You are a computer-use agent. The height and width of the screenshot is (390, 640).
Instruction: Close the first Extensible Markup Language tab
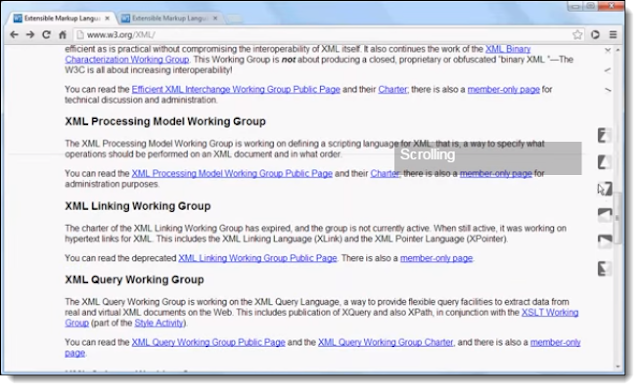click(x=107, y=18)
